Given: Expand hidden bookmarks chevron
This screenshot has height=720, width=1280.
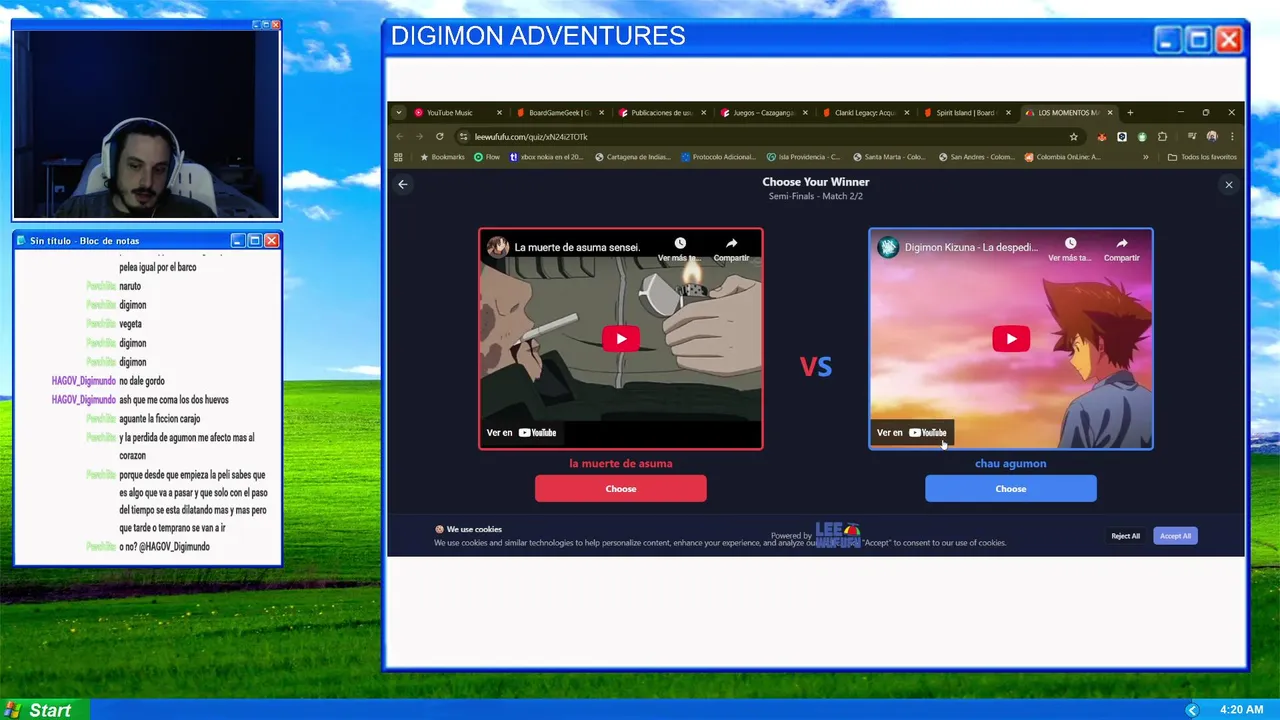Looking at the screenshot, I should [1146, 157].
